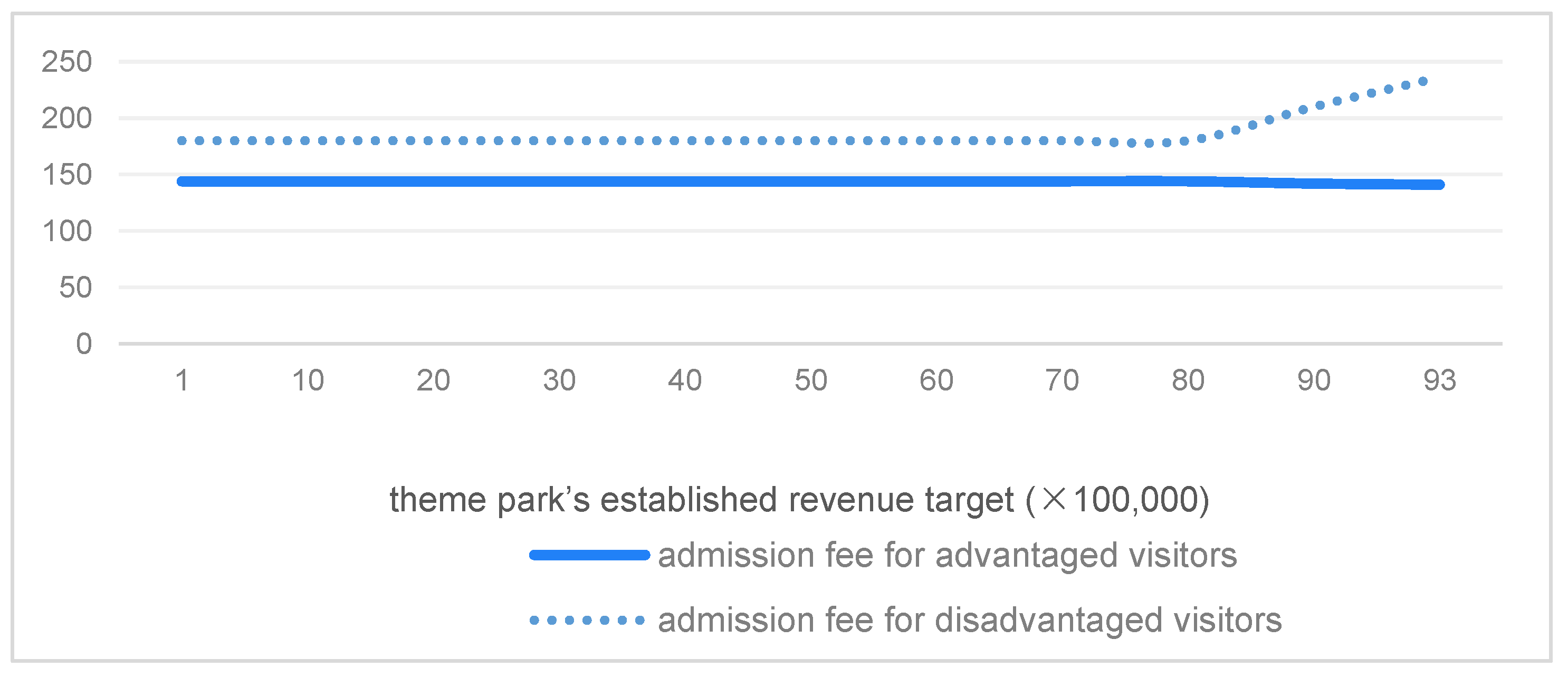Click the 150 y-axis label
Viewport: 1568px width, 677px height.
67,175
